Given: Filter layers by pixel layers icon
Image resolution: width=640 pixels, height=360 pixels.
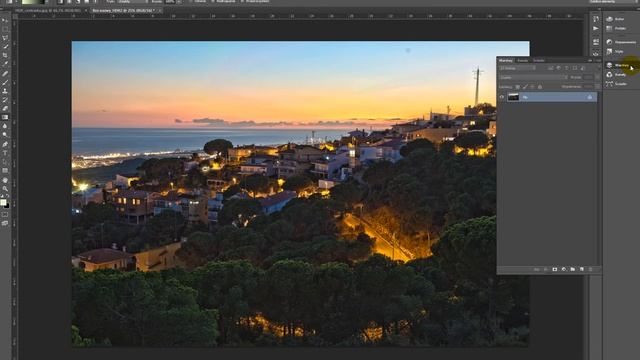Looking at the screenshot, I should [x=551, y=68].
